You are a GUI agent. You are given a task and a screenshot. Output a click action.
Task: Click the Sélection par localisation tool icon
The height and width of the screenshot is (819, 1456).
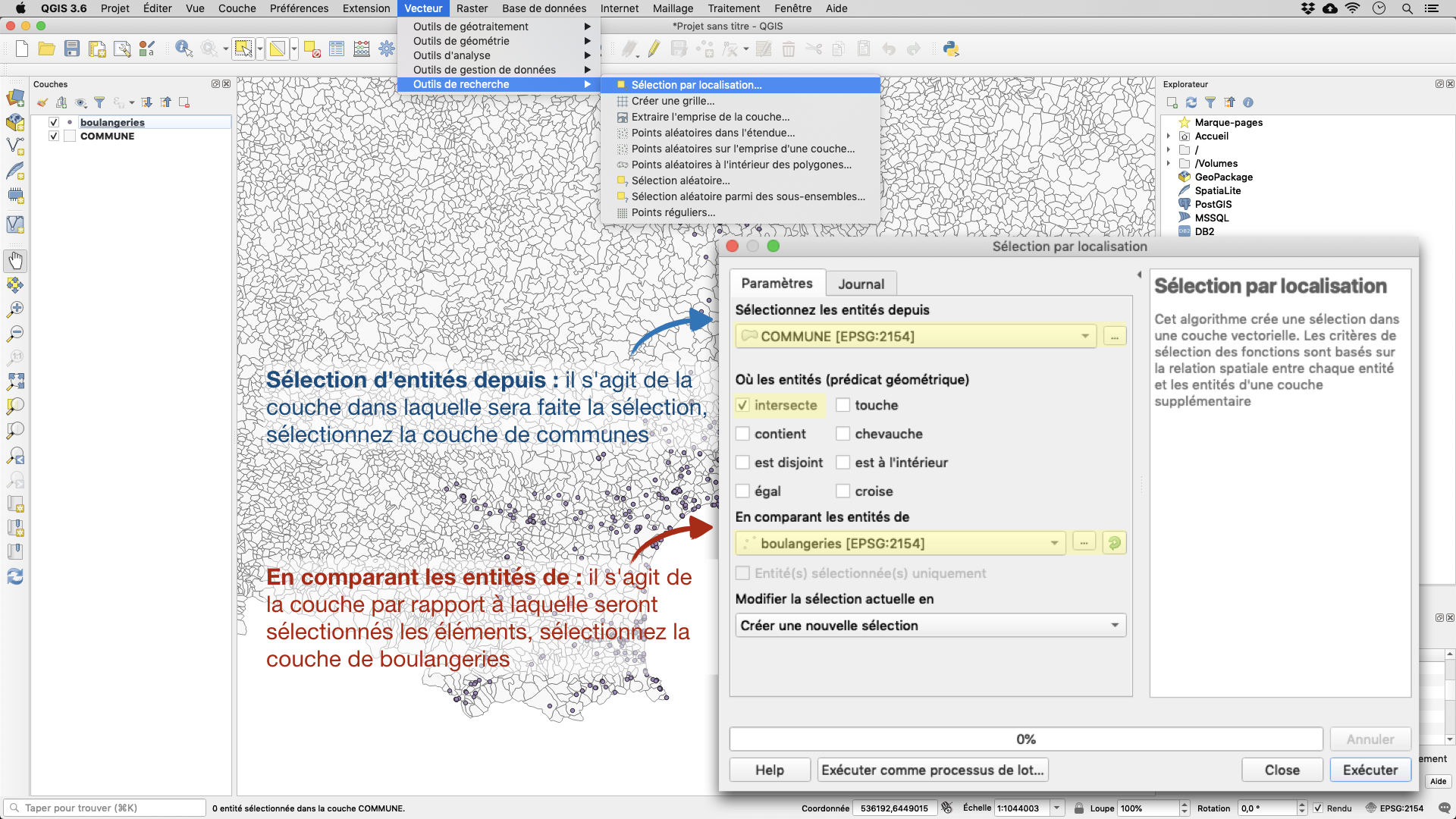(620, 84)
